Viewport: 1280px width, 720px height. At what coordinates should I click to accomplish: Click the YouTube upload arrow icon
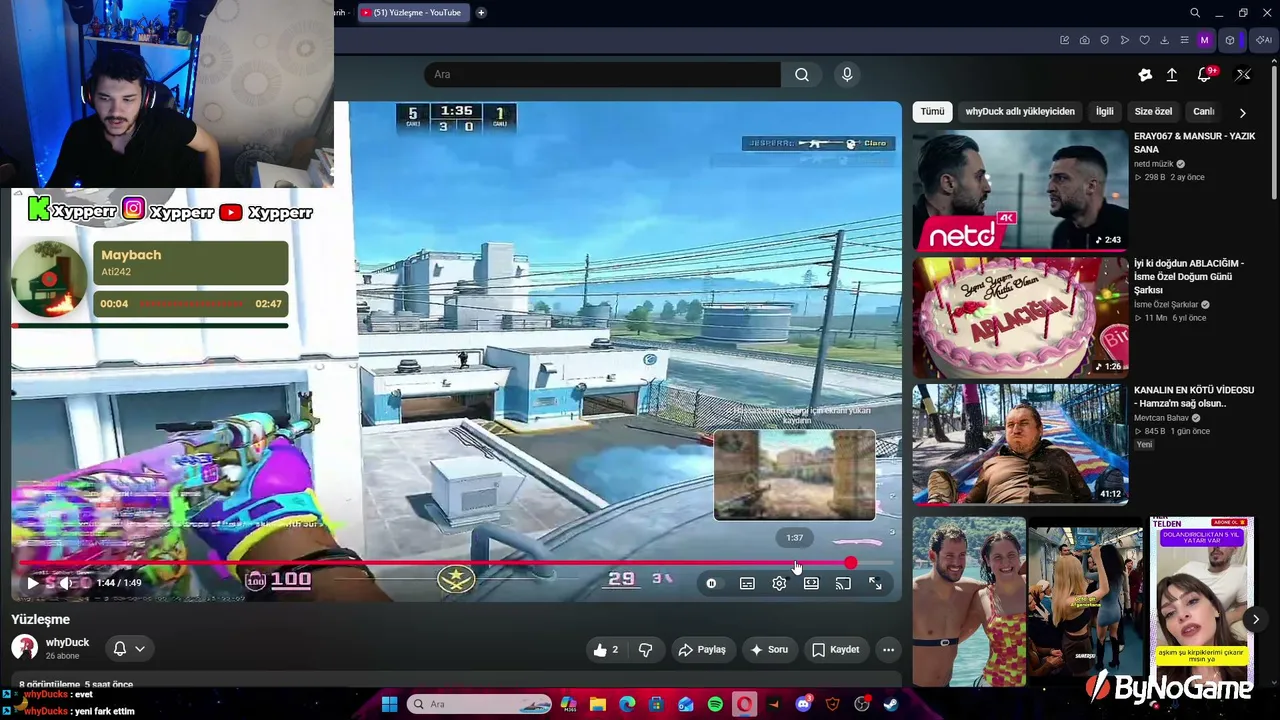click(1172, 75)
